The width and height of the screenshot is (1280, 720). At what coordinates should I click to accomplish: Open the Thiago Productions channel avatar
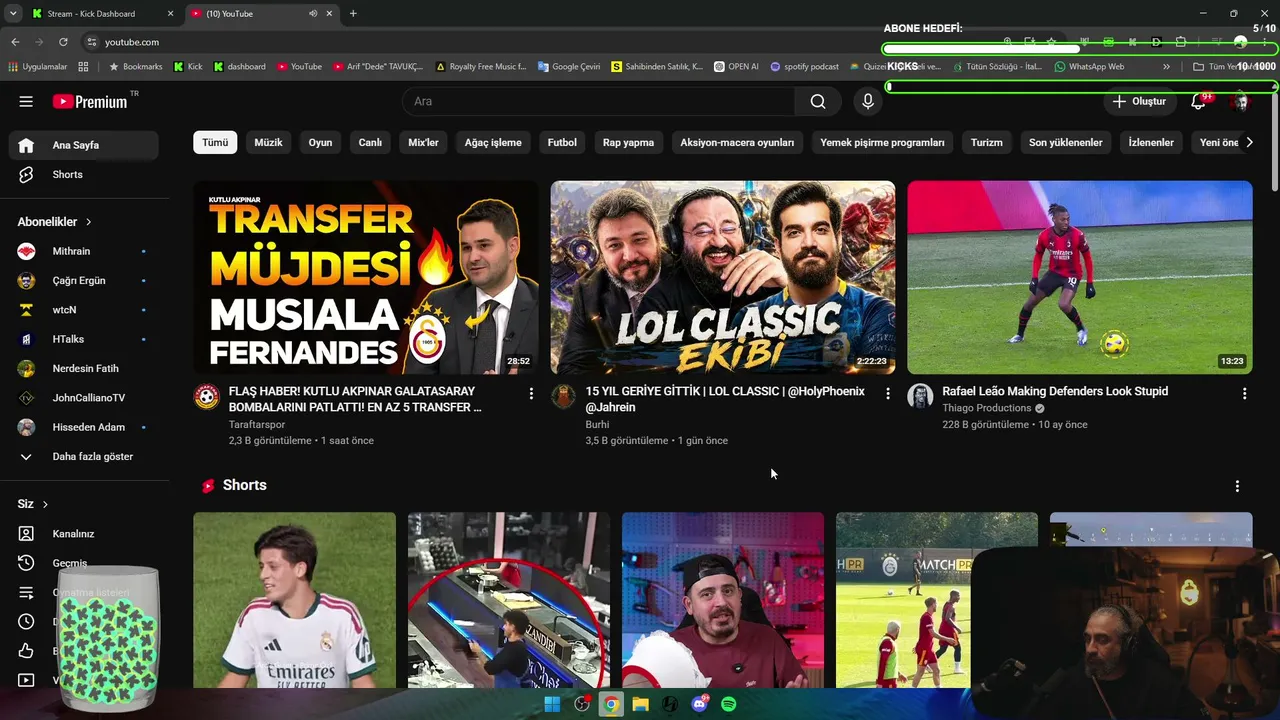coord(920,397)
